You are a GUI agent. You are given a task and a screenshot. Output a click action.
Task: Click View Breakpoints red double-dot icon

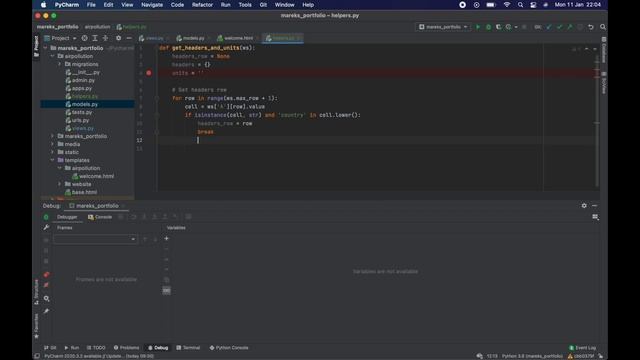46,274
